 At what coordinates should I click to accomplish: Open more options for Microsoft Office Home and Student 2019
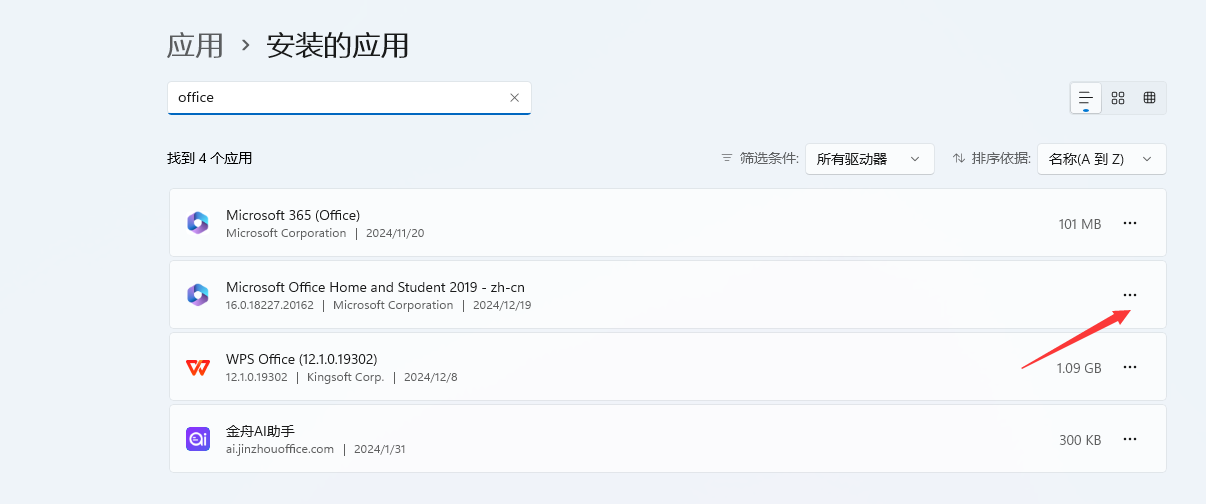pyautogui.click(x=1130, y=295)
